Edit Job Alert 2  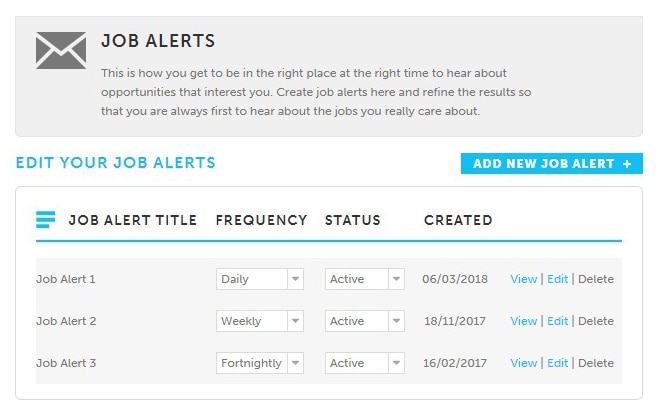(x=557, y=322)
